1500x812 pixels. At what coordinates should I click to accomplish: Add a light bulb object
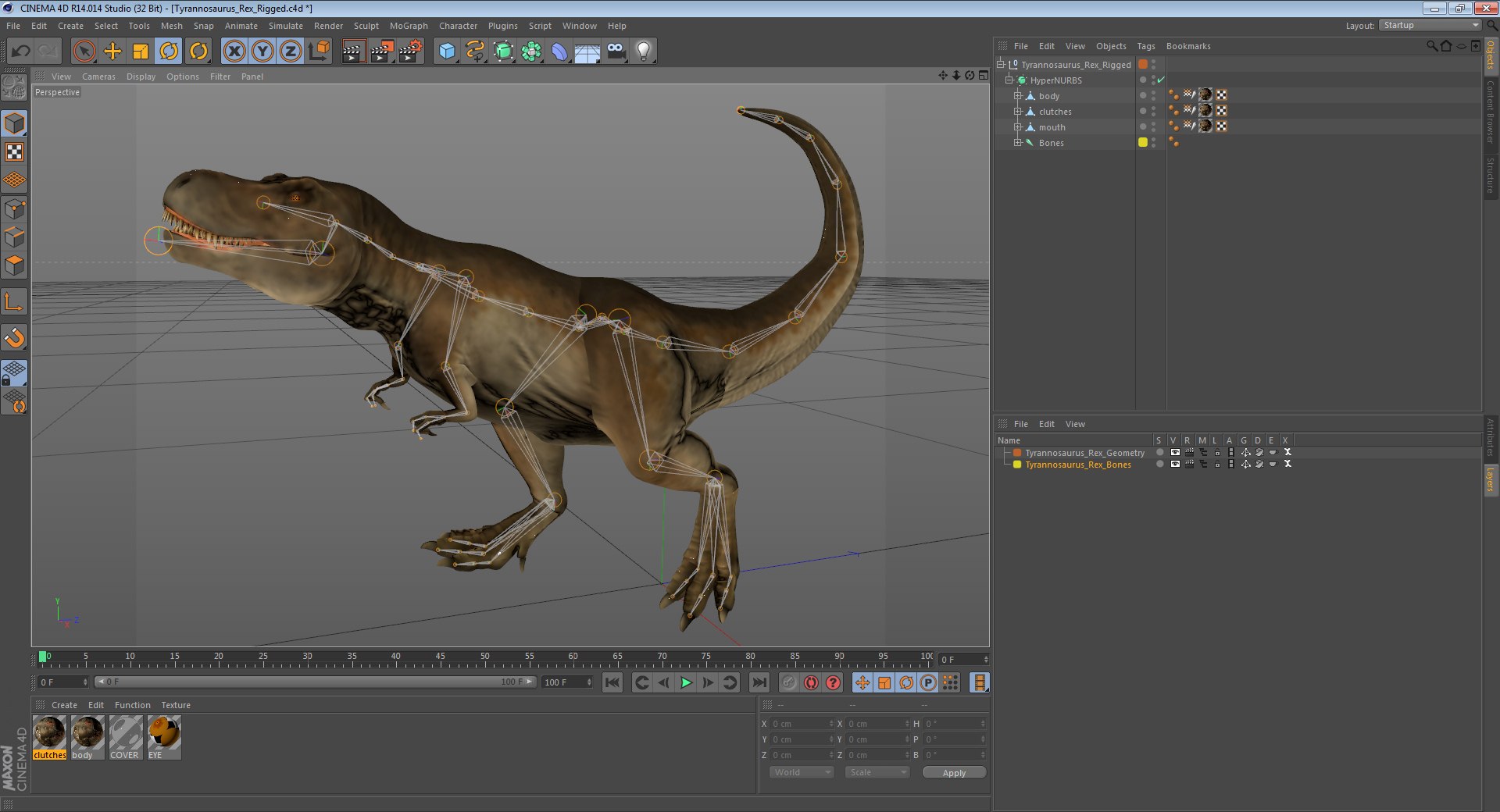tap(644, 52)
